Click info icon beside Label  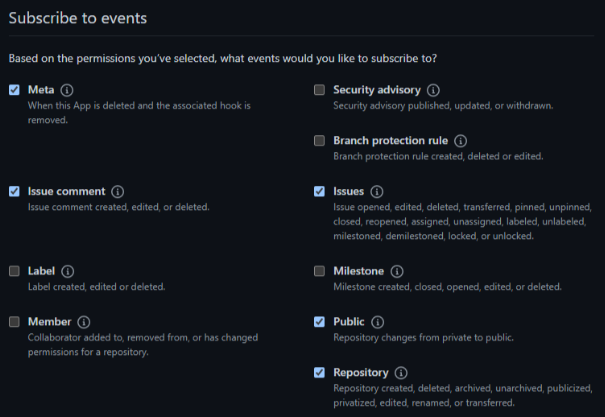click(67, 271)
